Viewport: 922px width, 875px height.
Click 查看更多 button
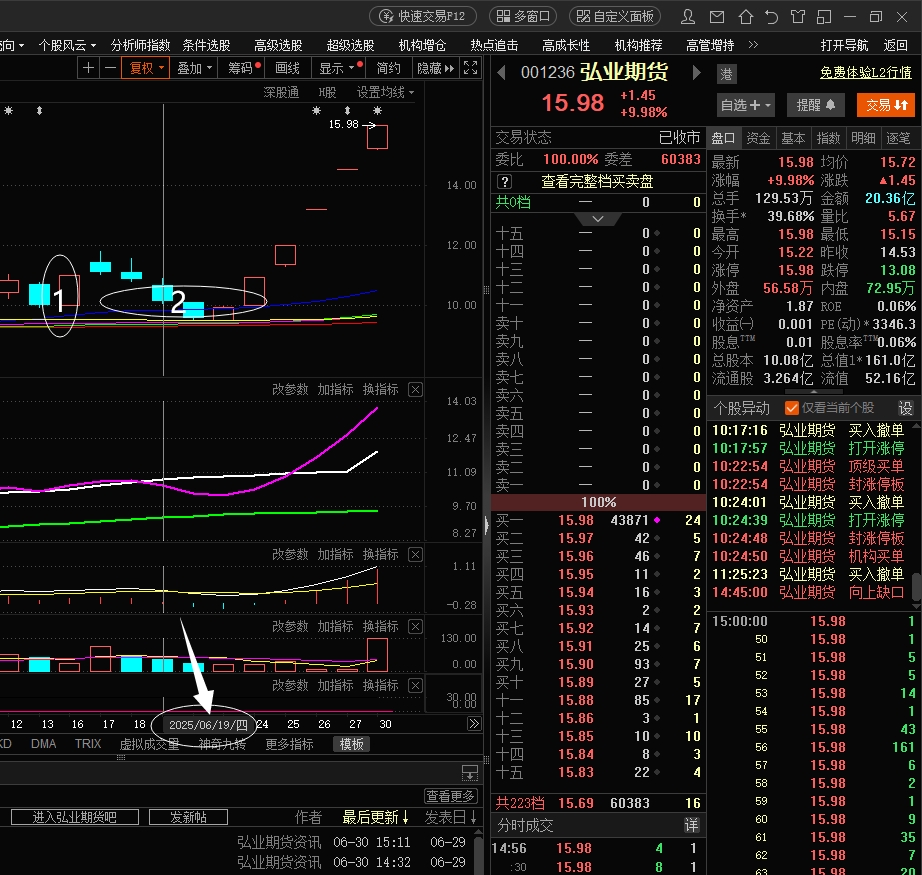pyautogui.click(x=450, y=796)
